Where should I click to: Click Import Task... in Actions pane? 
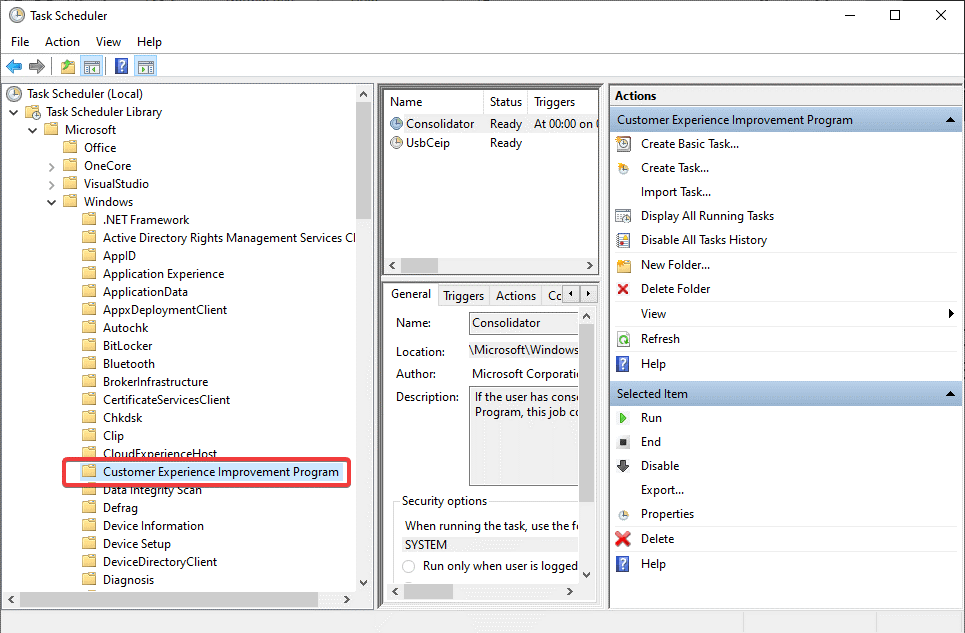pos(675,192)
